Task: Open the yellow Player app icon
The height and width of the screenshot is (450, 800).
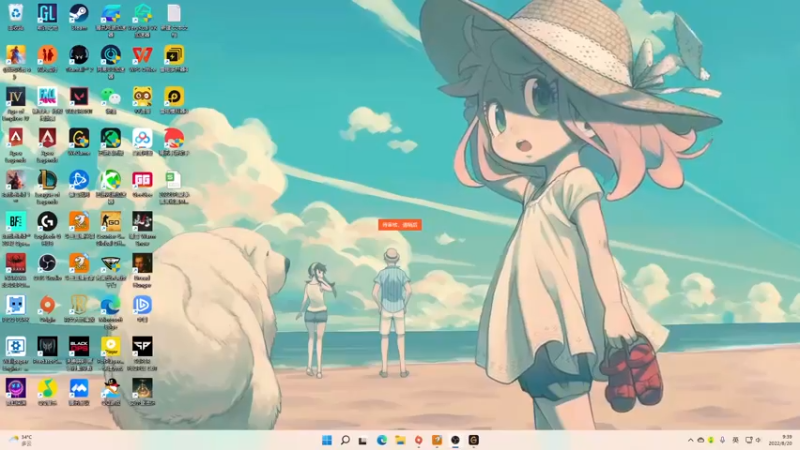Action: click(111, 347)
